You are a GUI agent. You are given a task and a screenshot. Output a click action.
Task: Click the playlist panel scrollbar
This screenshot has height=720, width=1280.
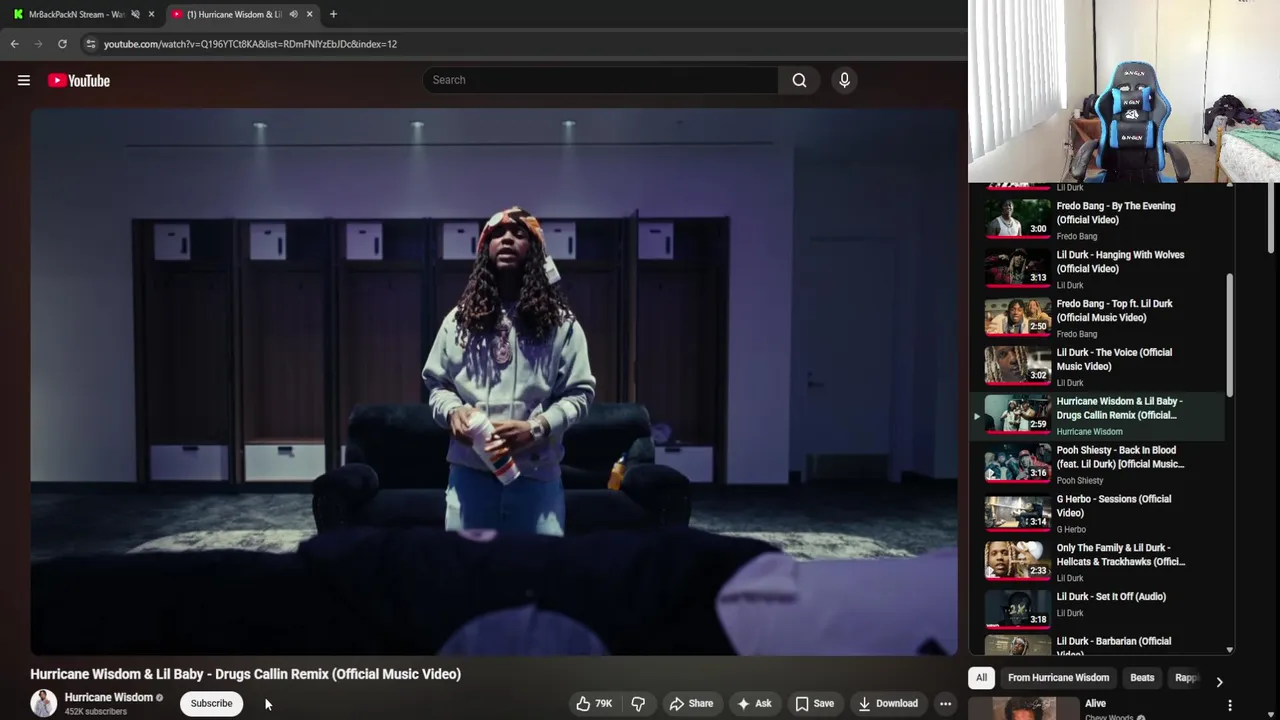tap(1229, 335)
